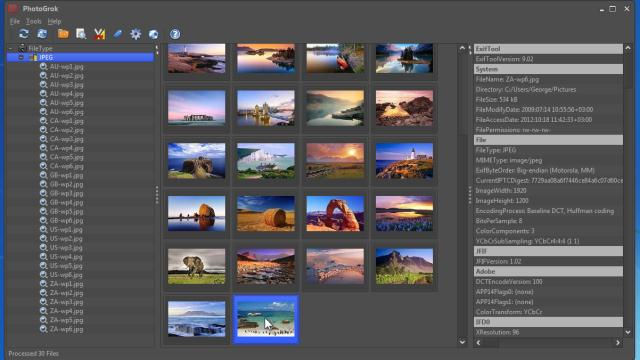
Task: Select US-wp1.jpg in the file tree
Action: click(66, 229)
